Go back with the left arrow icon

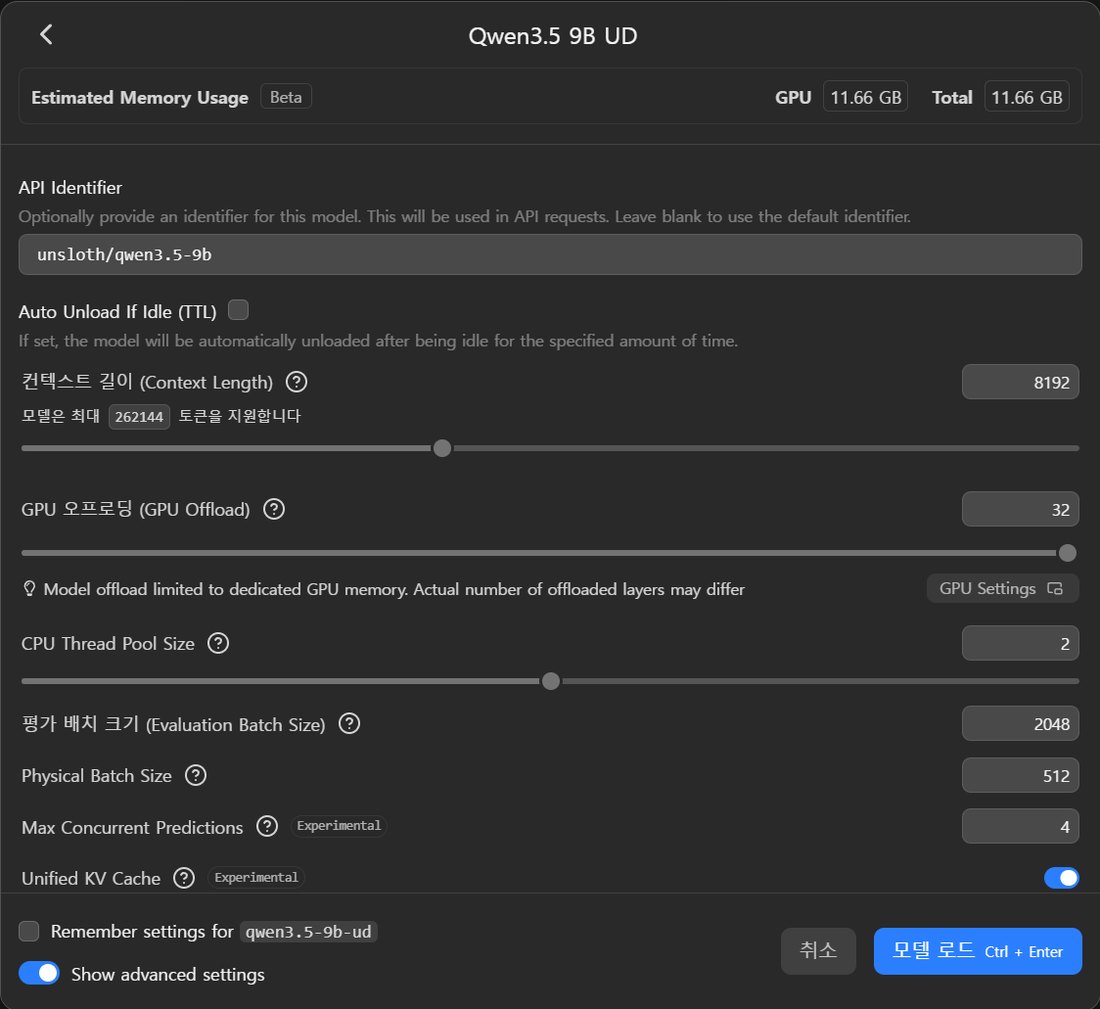pyautogui.click(x=46, y=34)
